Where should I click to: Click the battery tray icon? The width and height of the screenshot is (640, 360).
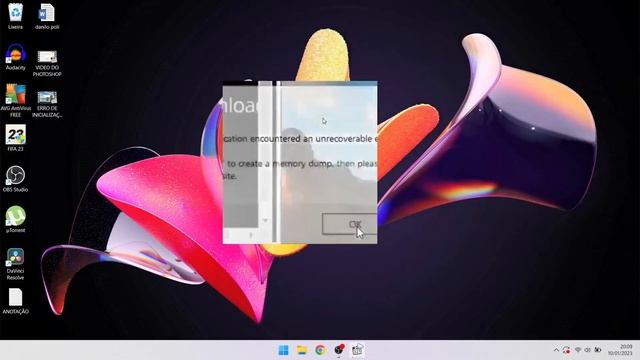[x=598, y=350]
